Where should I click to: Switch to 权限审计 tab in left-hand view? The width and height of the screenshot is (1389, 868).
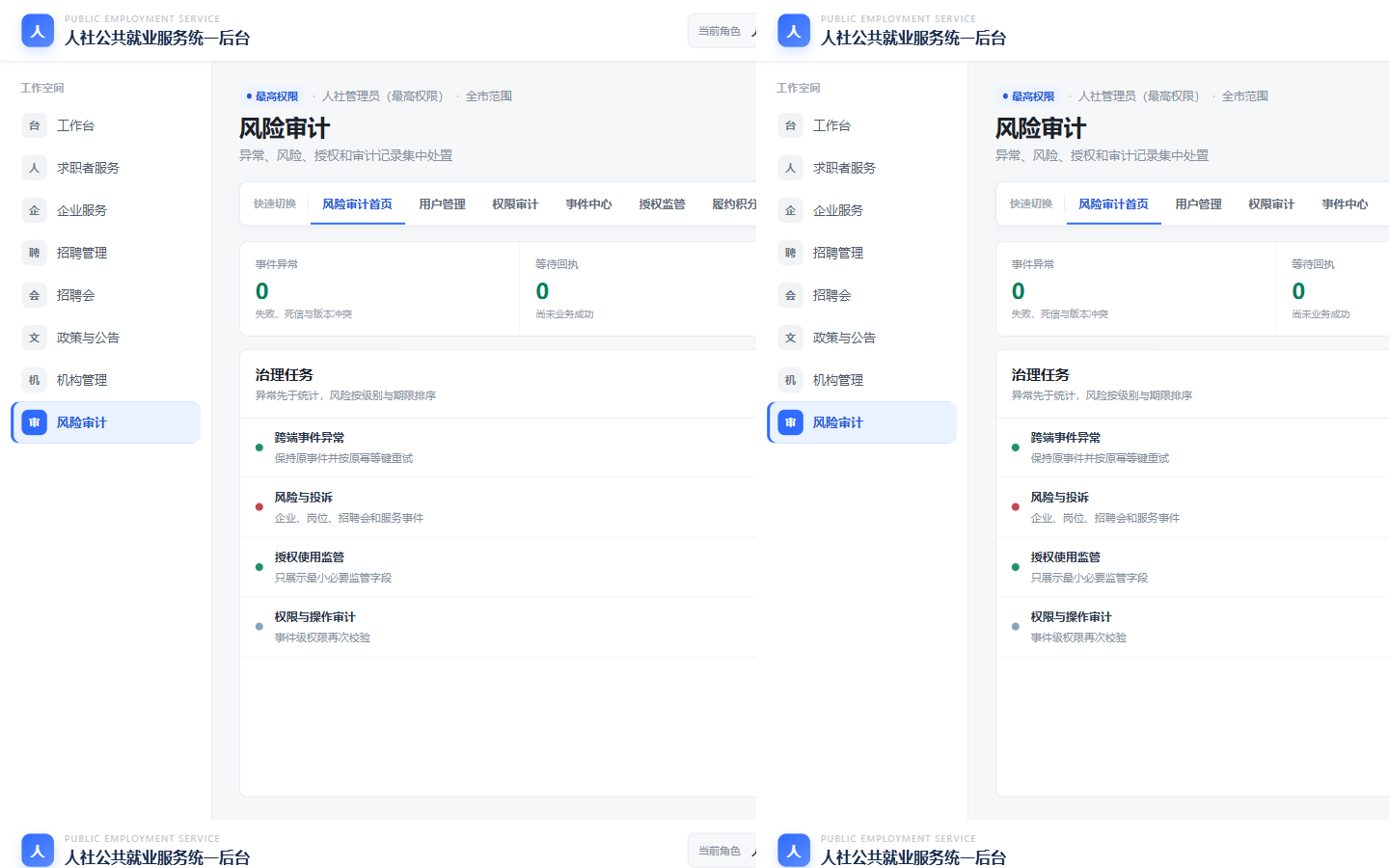click(x=515, y=204)
